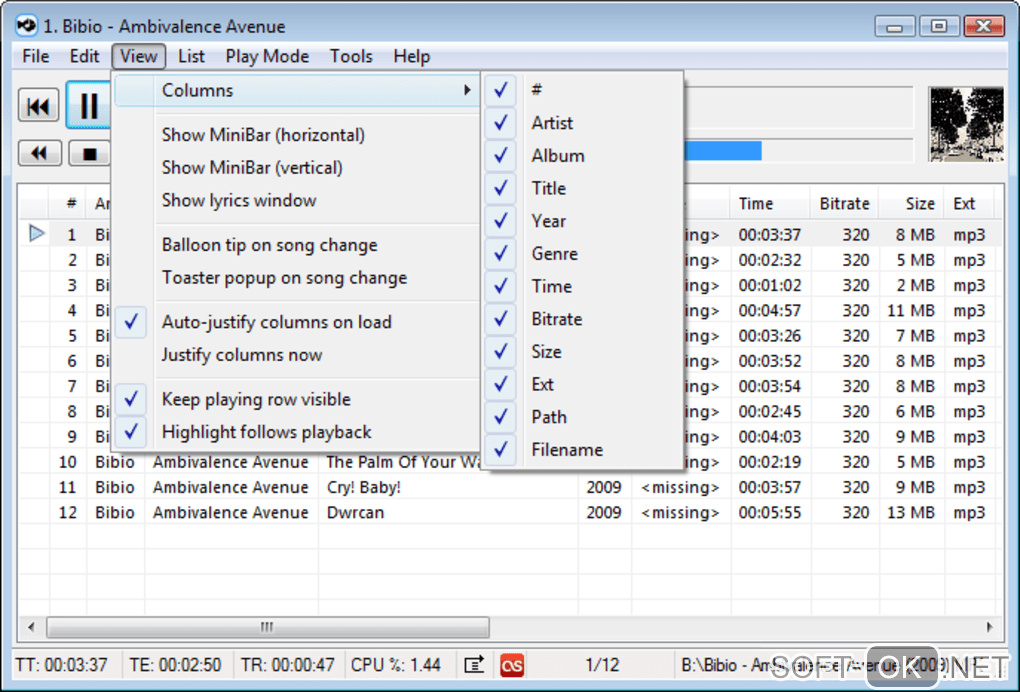Disable Keep playing row visible

click(297, 399)
